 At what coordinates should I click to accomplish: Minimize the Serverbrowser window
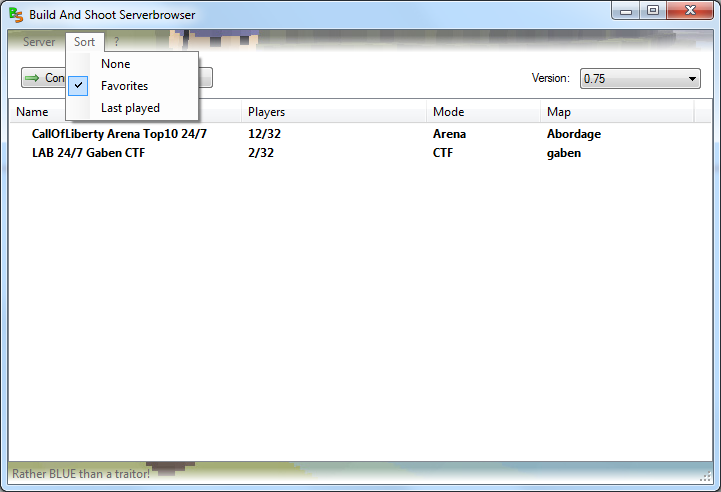(x=625, y=12)
